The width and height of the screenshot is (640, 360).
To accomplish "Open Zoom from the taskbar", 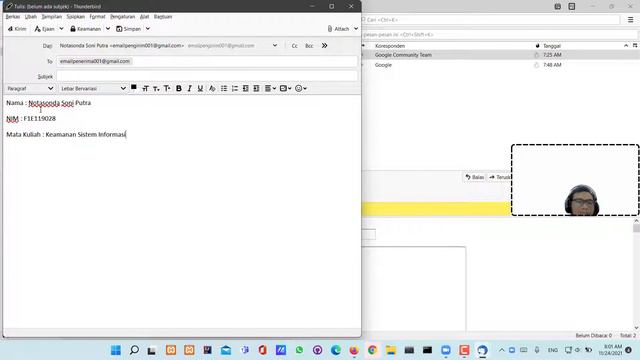I will point(446,350).
